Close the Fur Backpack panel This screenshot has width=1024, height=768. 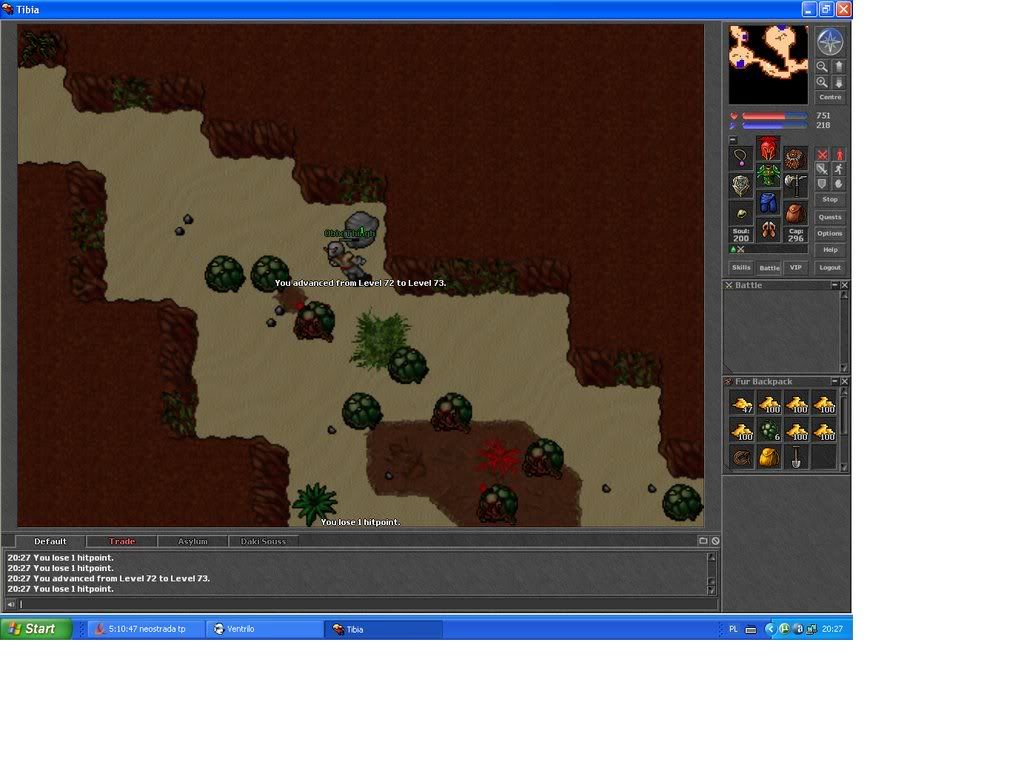click(844, 381)
